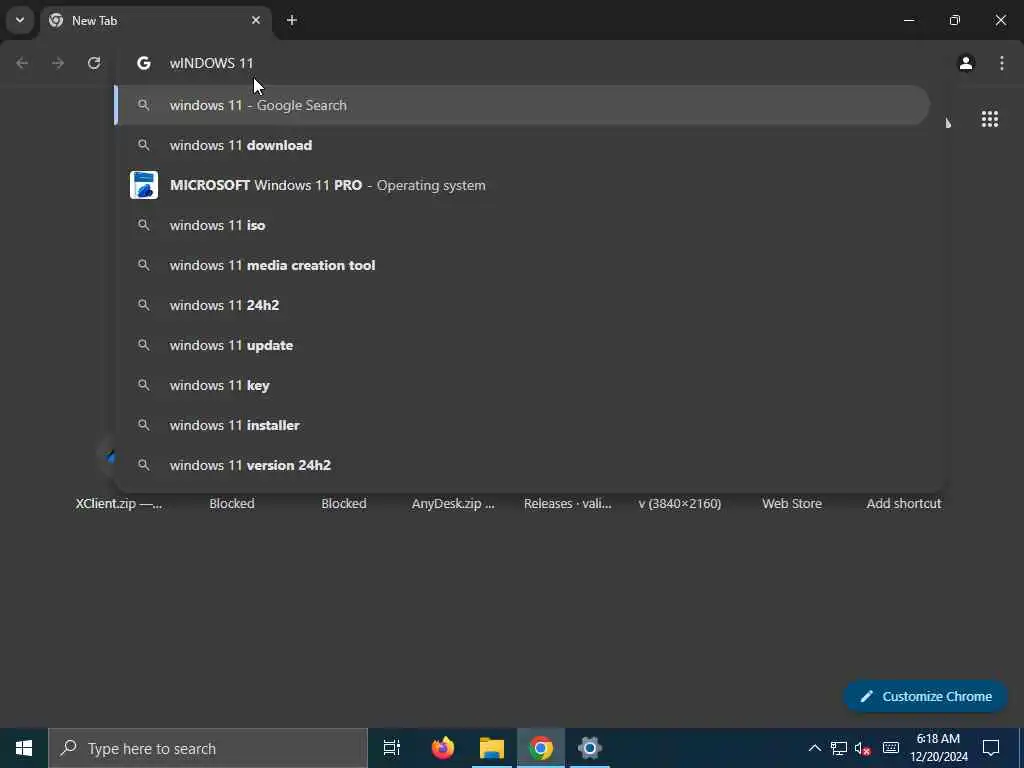Open the clock showing 6:18 AM
The height and width of the screenshot is (768, 1024).
click(938, 748)
